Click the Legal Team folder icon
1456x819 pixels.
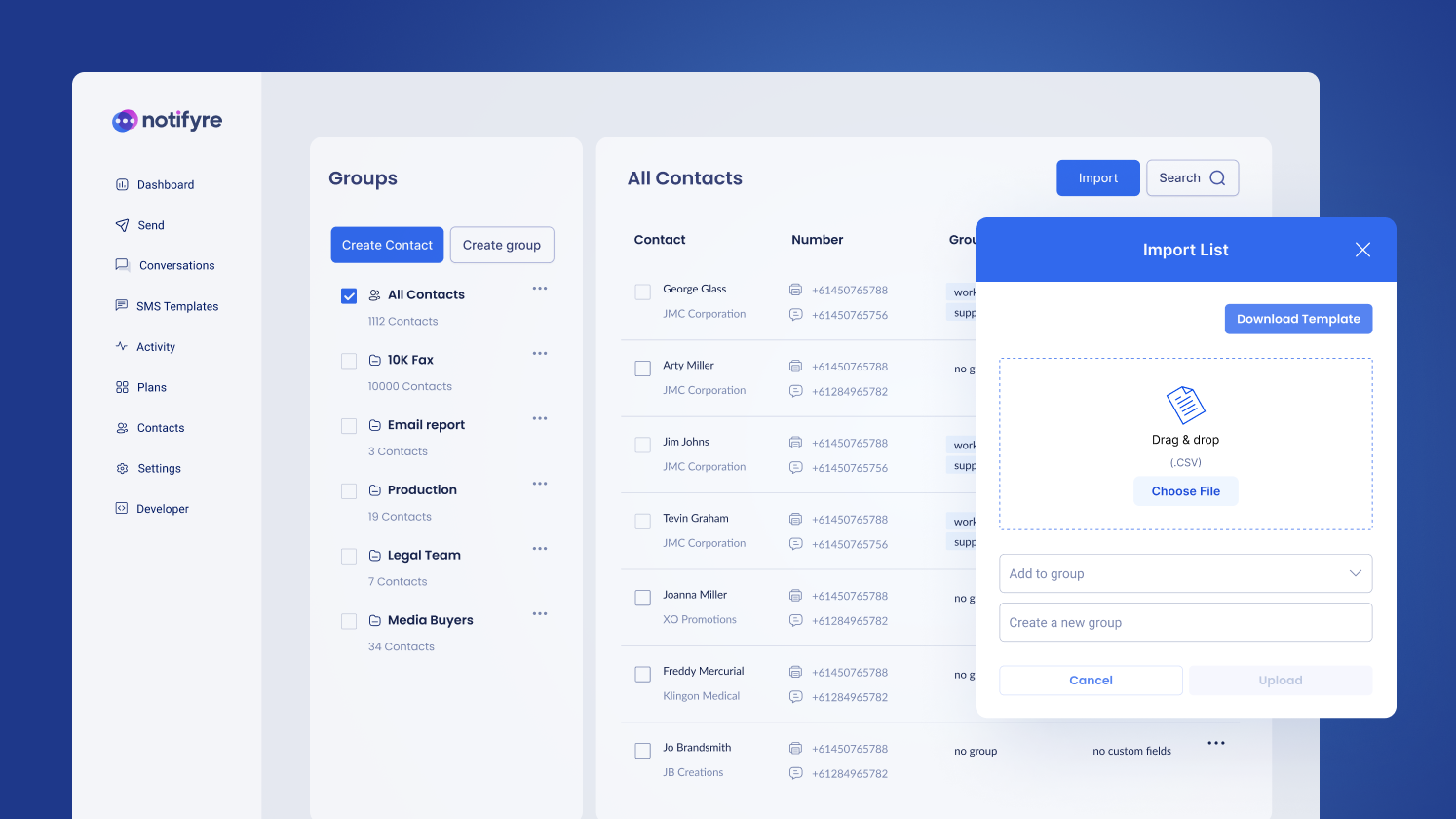[x=375, y=556]
